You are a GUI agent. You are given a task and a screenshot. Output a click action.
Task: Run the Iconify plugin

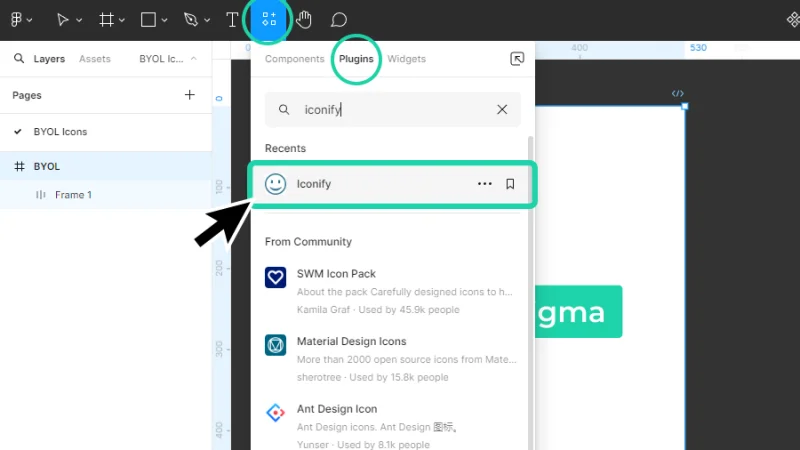click(x=392, y=184)
